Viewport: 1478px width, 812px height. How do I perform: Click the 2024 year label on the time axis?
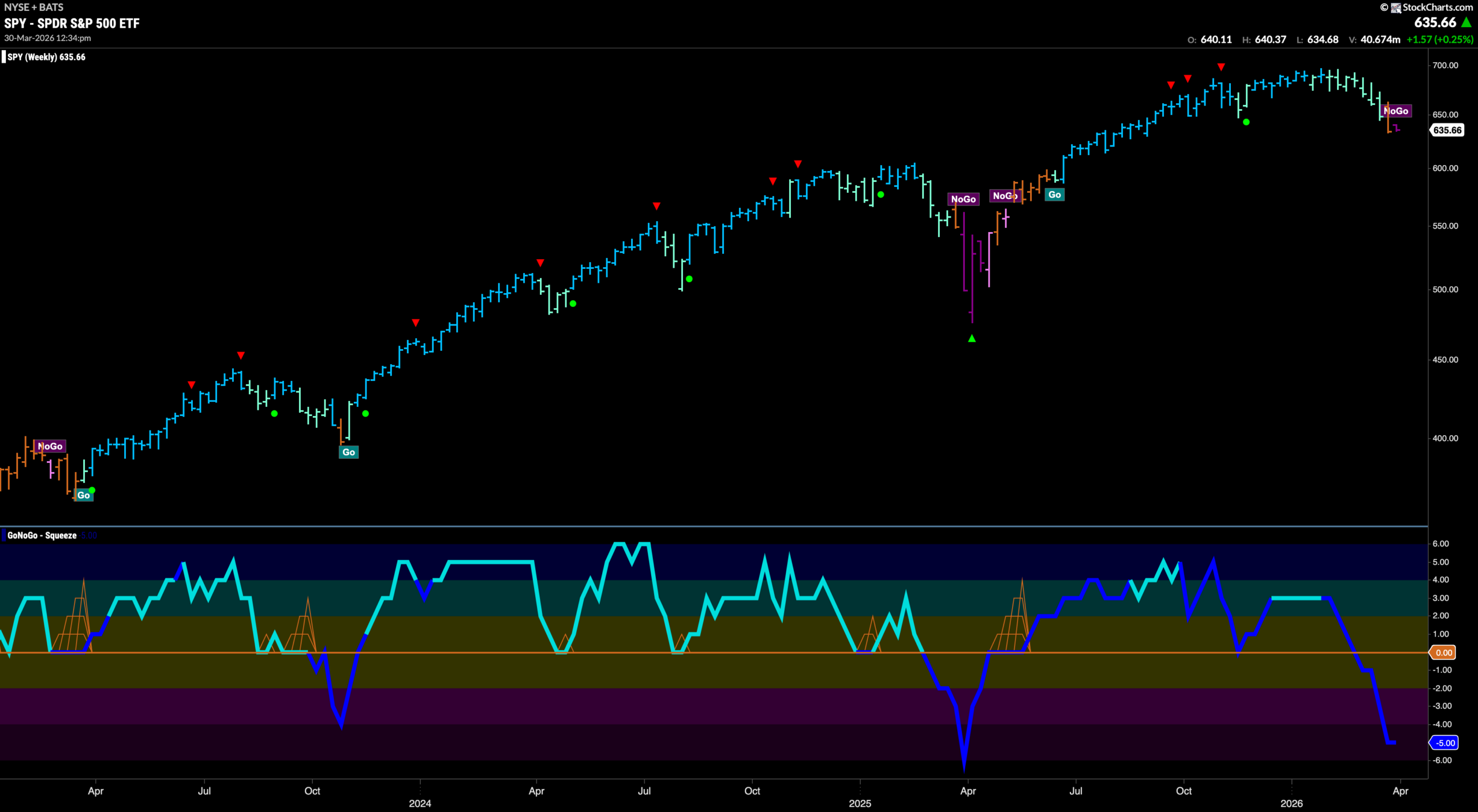tap(420, 803)
